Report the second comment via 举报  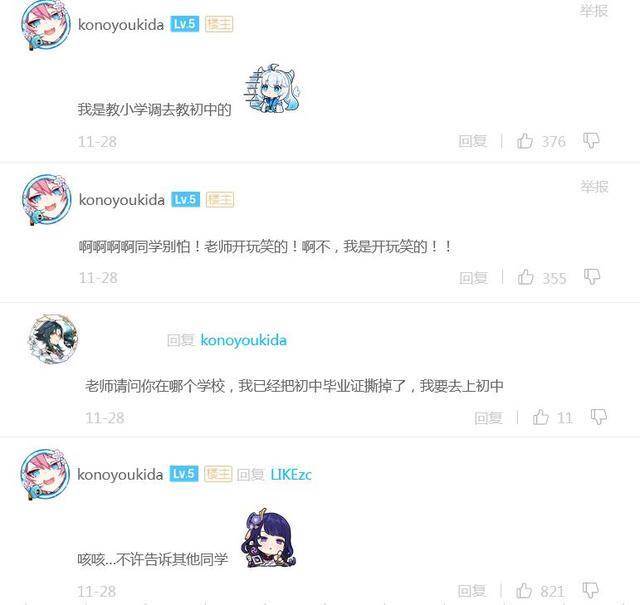594,187
